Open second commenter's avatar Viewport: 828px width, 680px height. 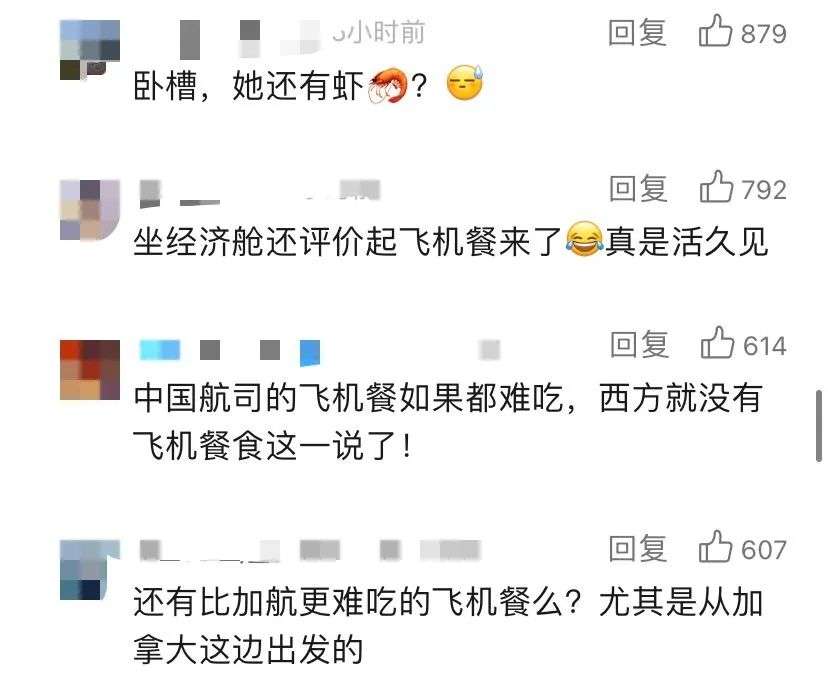click(90, 210)
